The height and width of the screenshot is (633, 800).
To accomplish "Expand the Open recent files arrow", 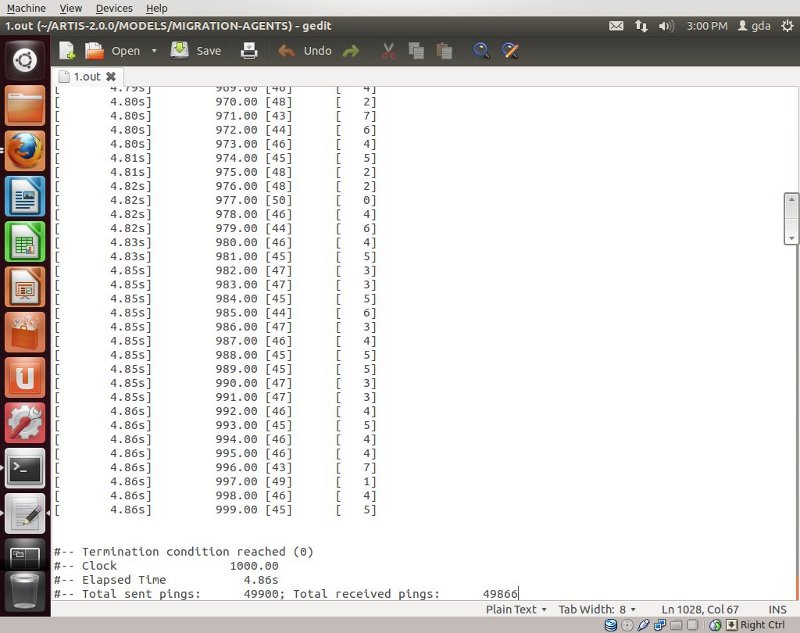I will point(154,51).
